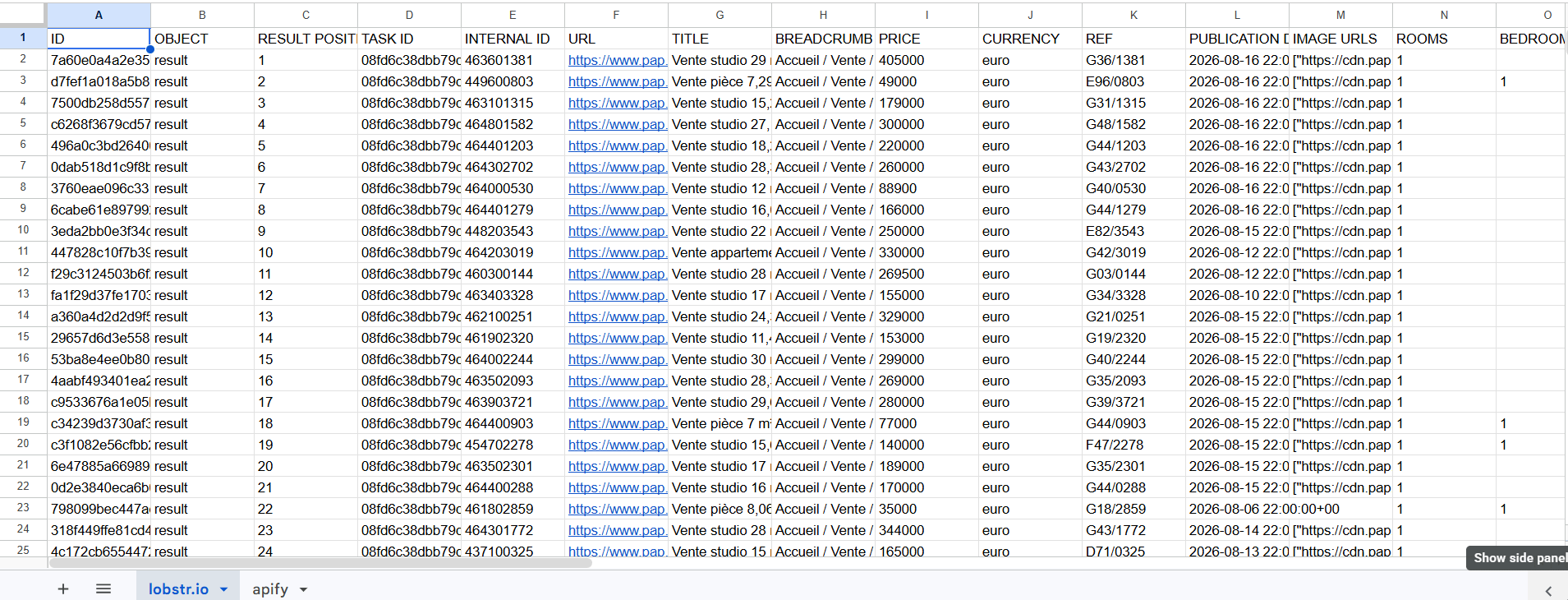This screenshot has height=600, width=1568.
Task: Click REF cell G36/1381
Action: coord(1133,60)
